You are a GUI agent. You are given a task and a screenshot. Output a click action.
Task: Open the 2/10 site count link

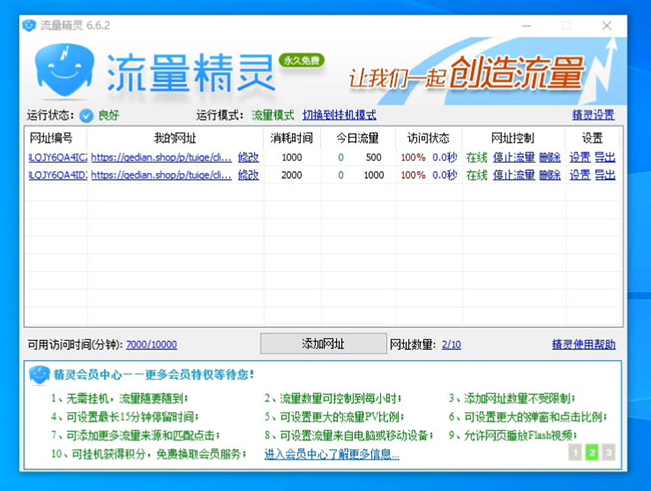pyautogui.click(x=451, y=344)
